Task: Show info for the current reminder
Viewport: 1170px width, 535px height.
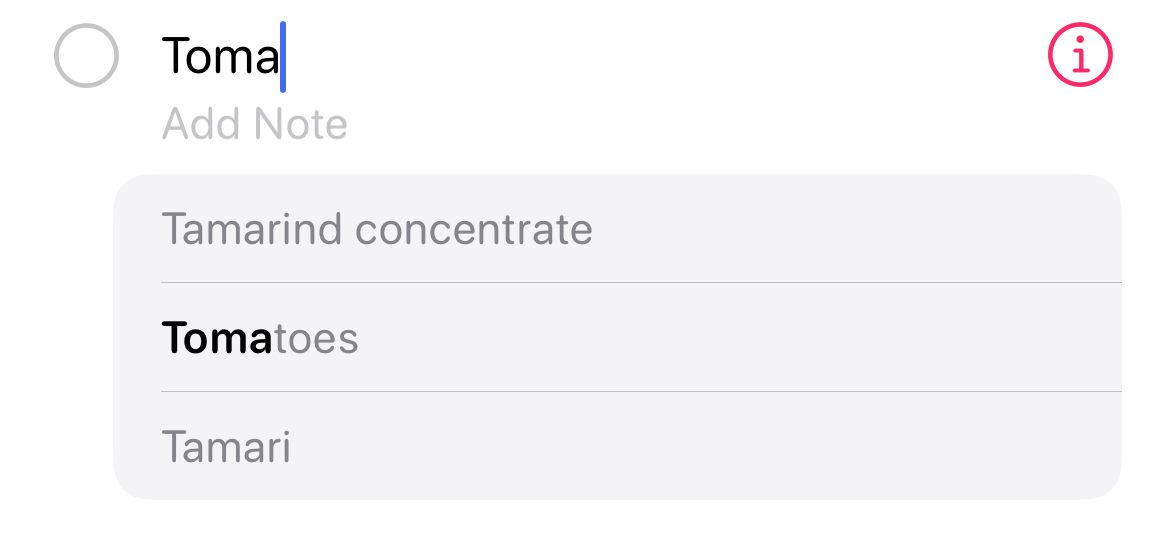Action: (x=1080, y=55)
